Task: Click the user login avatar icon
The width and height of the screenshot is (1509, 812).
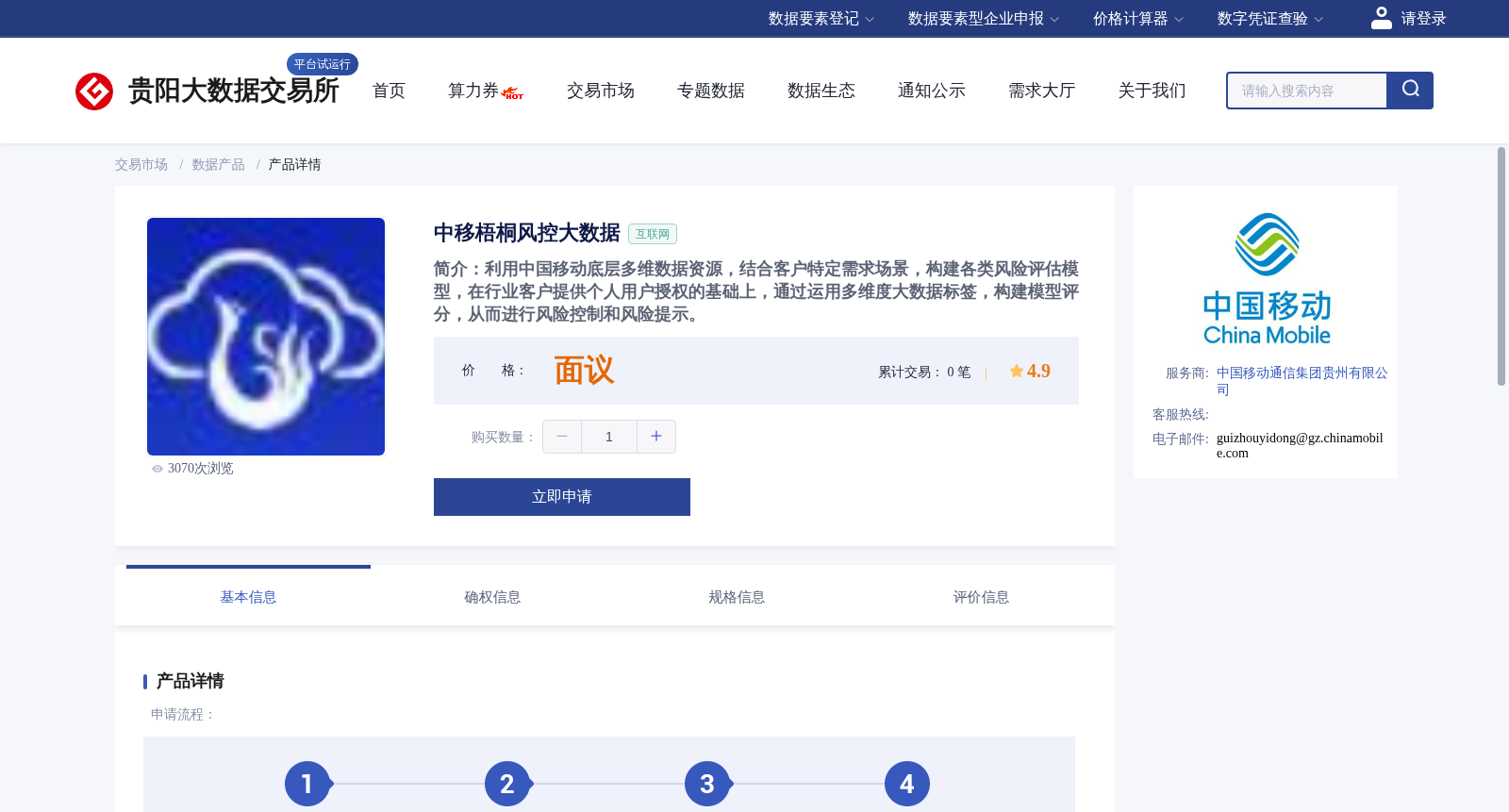Action: (x=1382, y=18)
